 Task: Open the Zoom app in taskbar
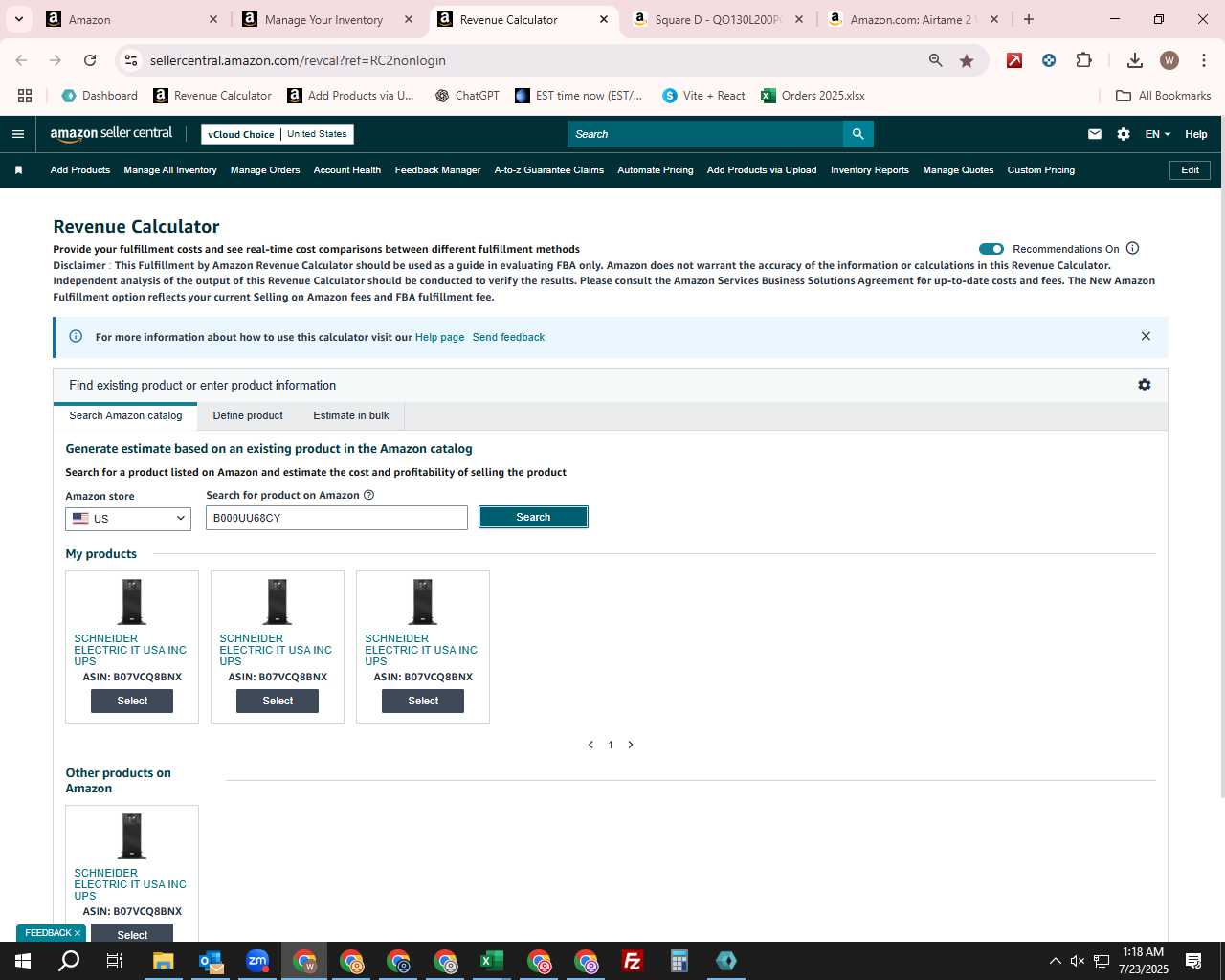point(257,961)
